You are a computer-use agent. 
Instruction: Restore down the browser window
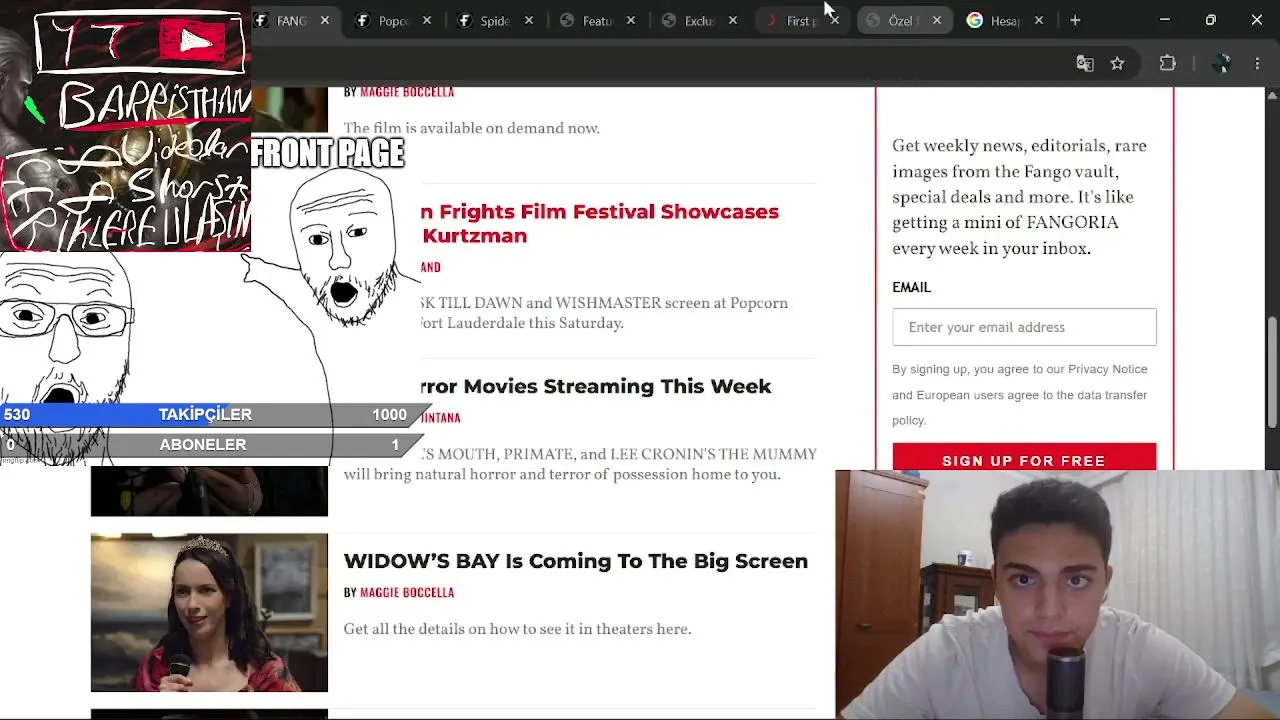[x=1211, y=20]
